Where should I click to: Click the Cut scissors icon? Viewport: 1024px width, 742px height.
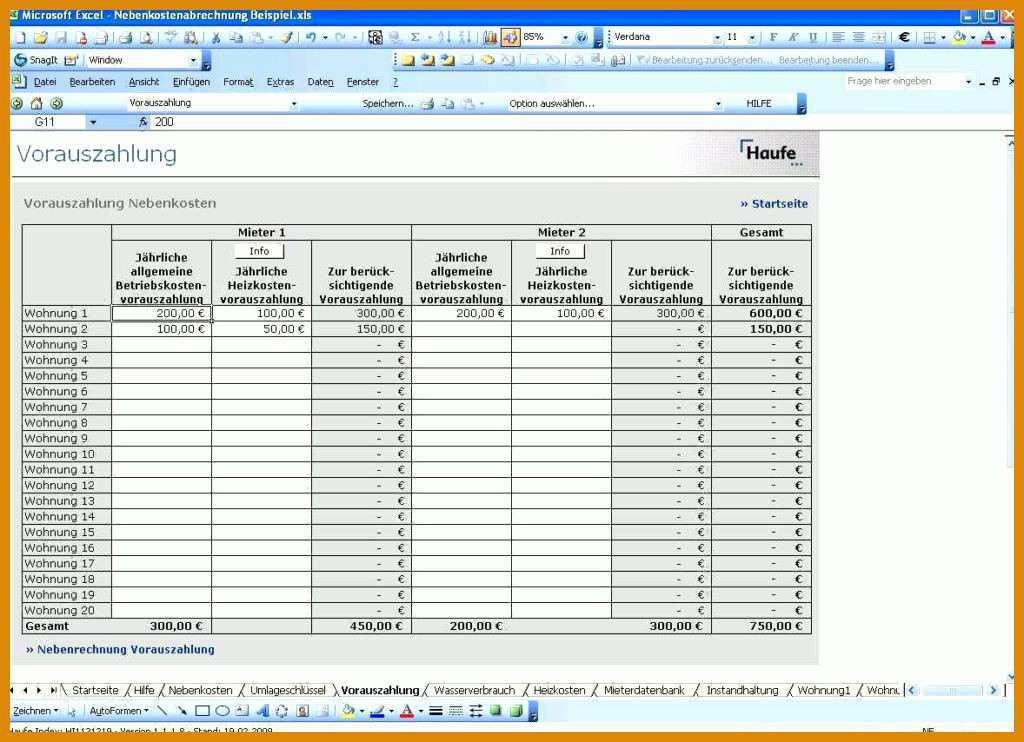click(216, 37)
